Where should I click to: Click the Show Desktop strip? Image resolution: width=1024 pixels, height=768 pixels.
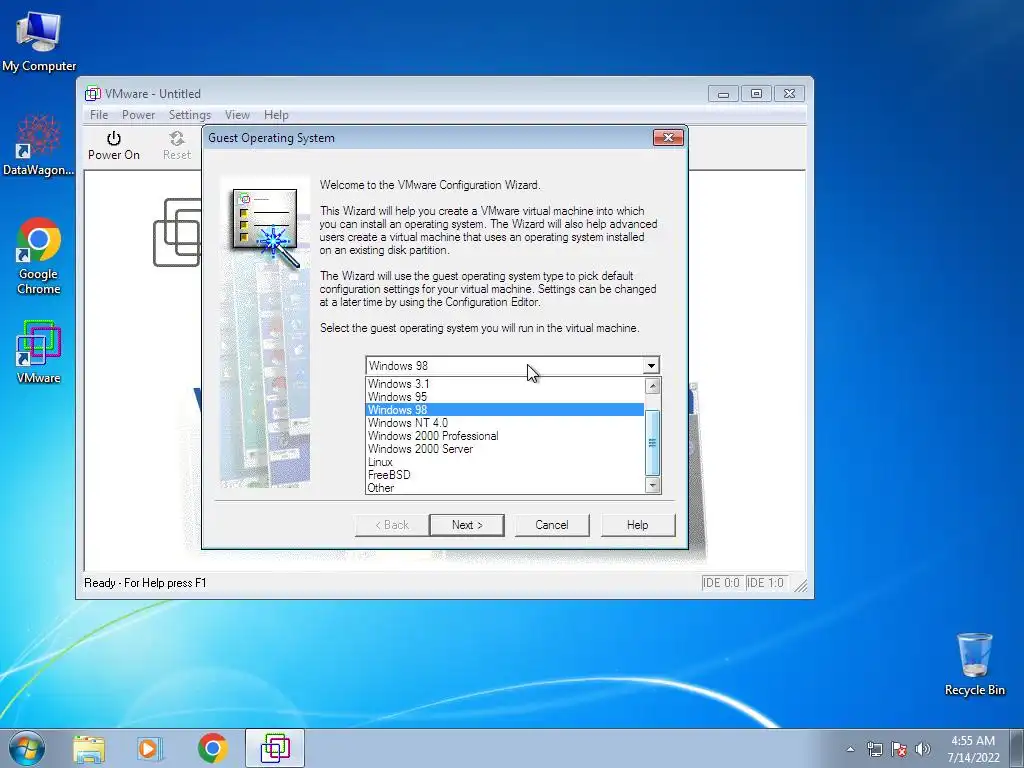click(1017, 748)
